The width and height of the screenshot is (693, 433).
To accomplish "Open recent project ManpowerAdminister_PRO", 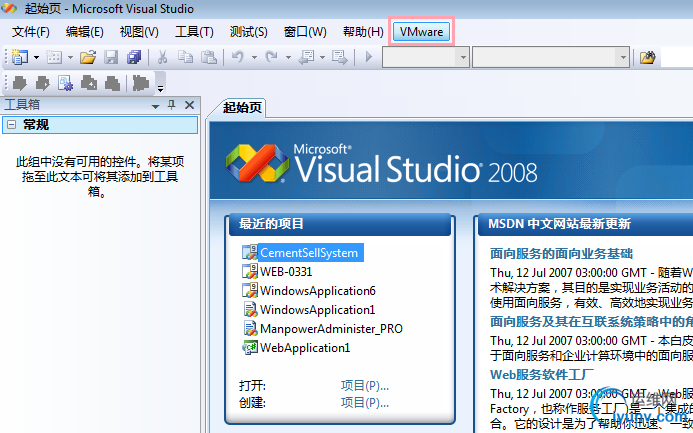I will (x=331, y=329).
